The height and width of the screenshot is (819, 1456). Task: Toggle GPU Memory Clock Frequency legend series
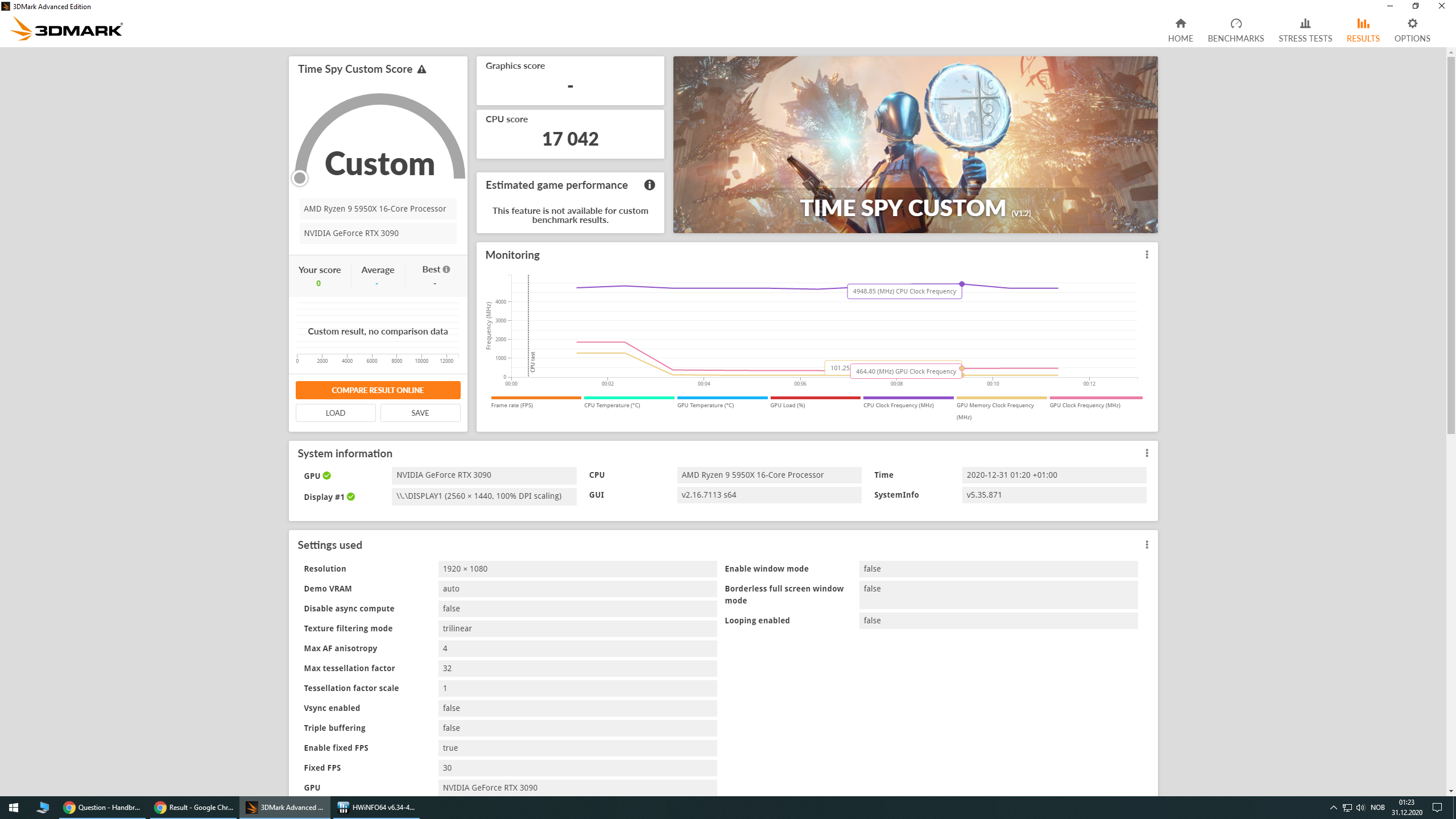(x=1001, y=408)
